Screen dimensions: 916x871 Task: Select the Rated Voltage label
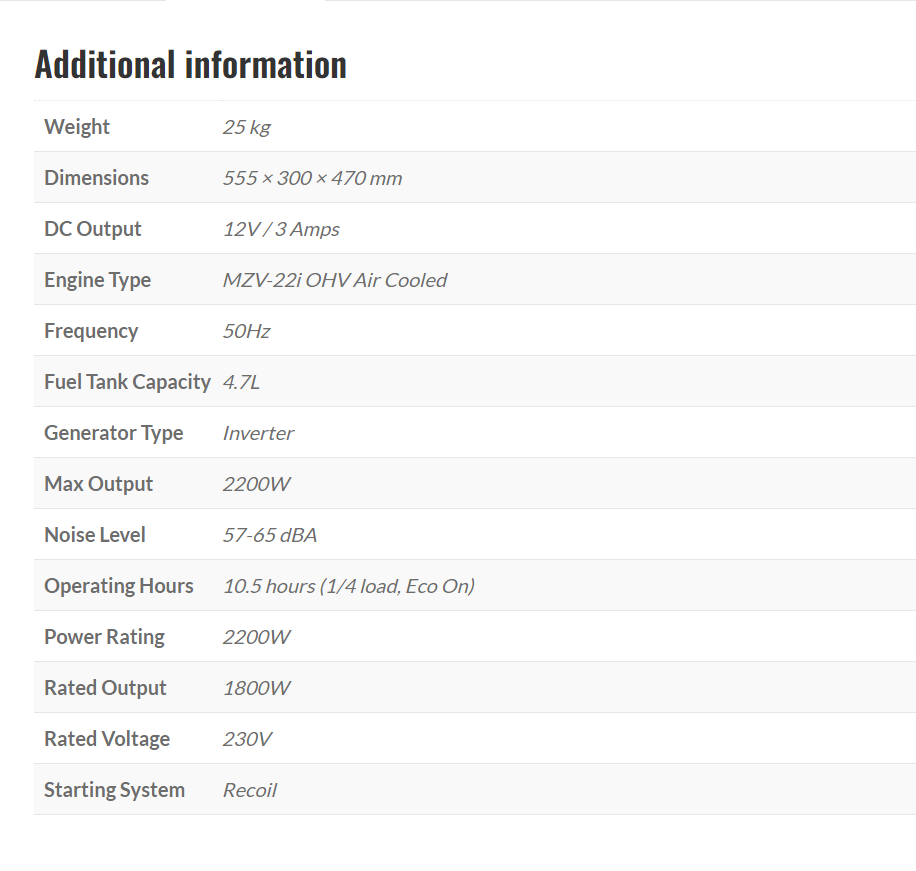tap(107, 739)
